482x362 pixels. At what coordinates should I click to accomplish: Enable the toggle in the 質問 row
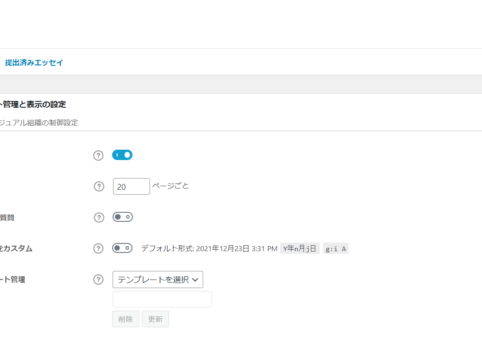[122, 217]
